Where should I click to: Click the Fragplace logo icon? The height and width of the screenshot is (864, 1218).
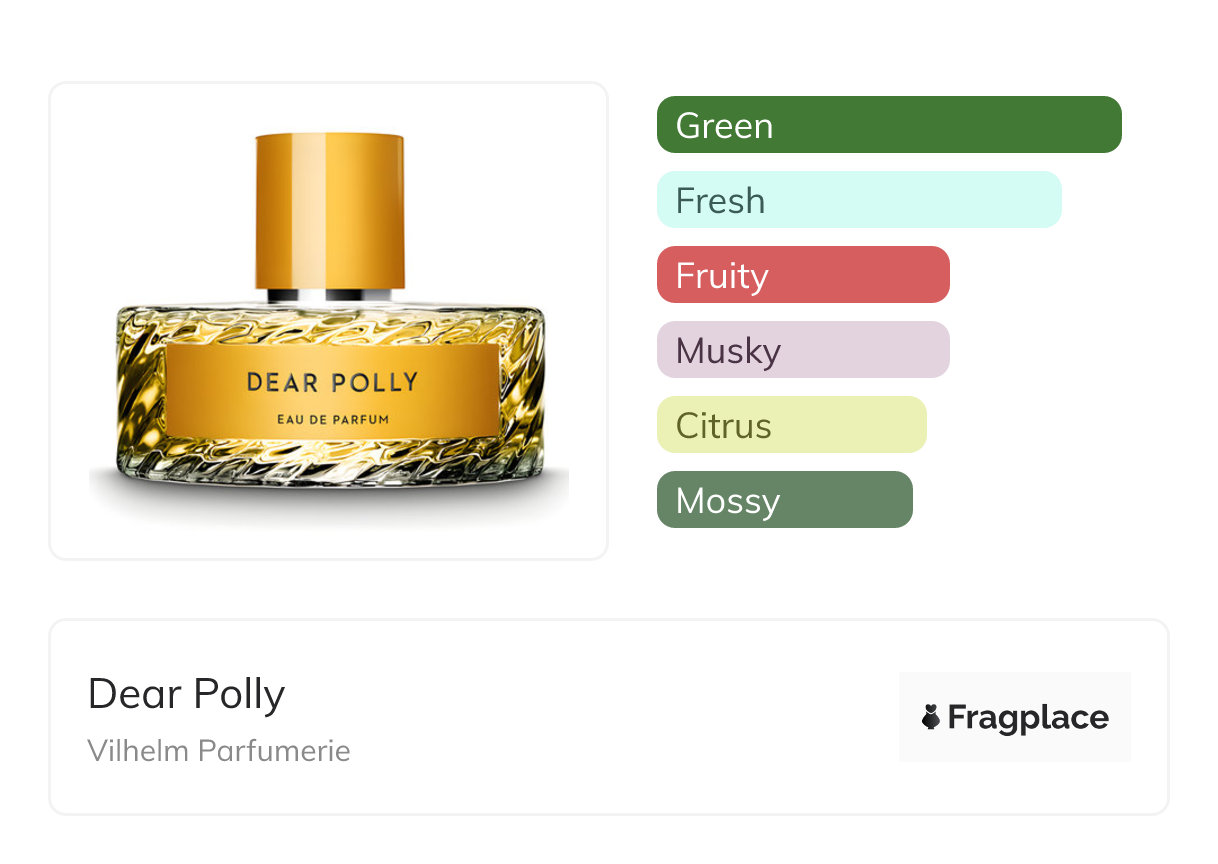[931, 717]
